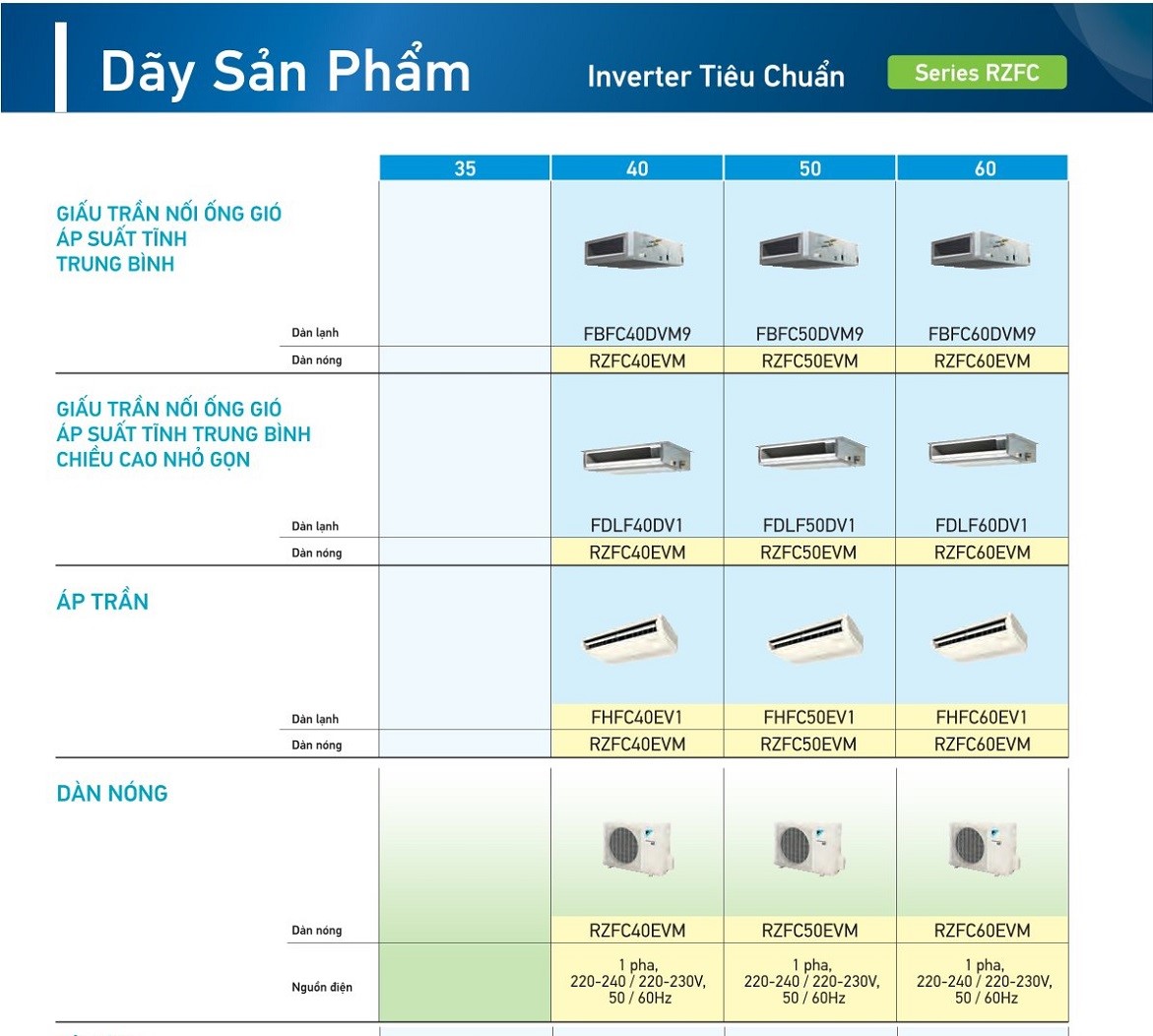This screenshot has width=1153, height=1036.
Task: Click the FBFC60DVM9 ducted unit image
Action: point(980,251)
